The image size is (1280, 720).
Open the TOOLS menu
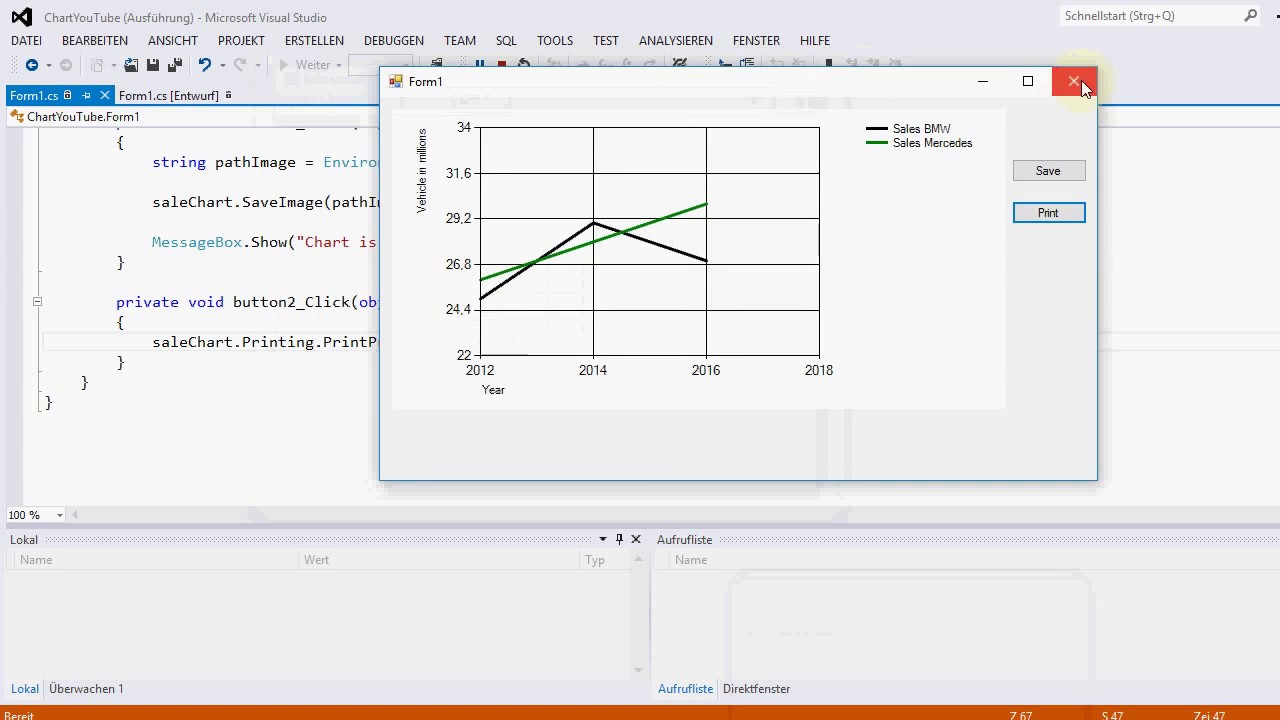(x=555, y=41)
